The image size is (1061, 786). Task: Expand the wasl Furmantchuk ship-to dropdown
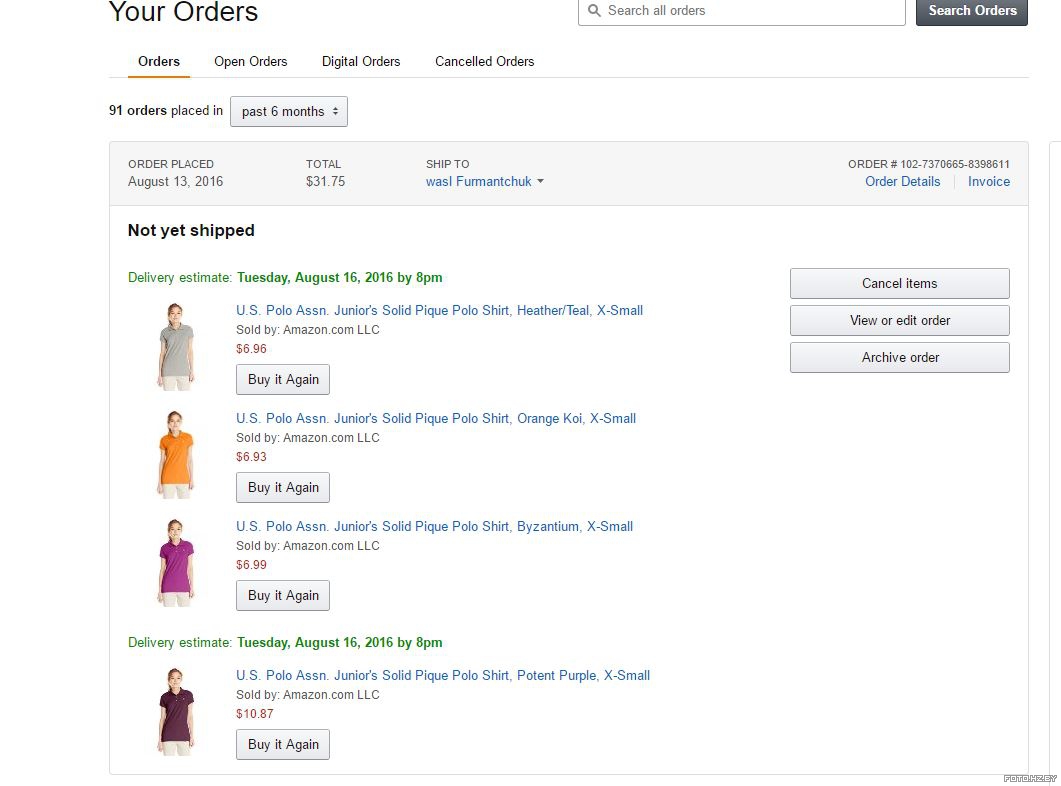(x=484, y=181)
